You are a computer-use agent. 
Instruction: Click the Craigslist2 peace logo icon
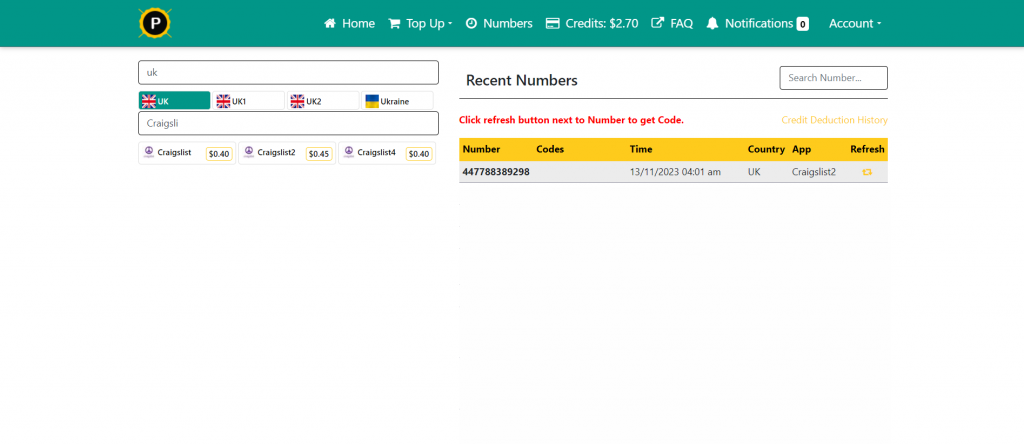click(248, 151)
